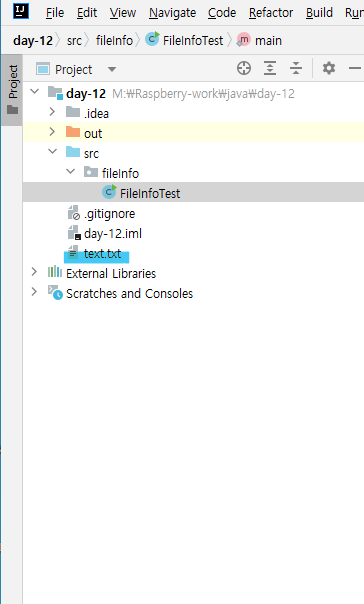Expand the out folder
The height and width of the screenshot is (604, 364).
point(52,132)
